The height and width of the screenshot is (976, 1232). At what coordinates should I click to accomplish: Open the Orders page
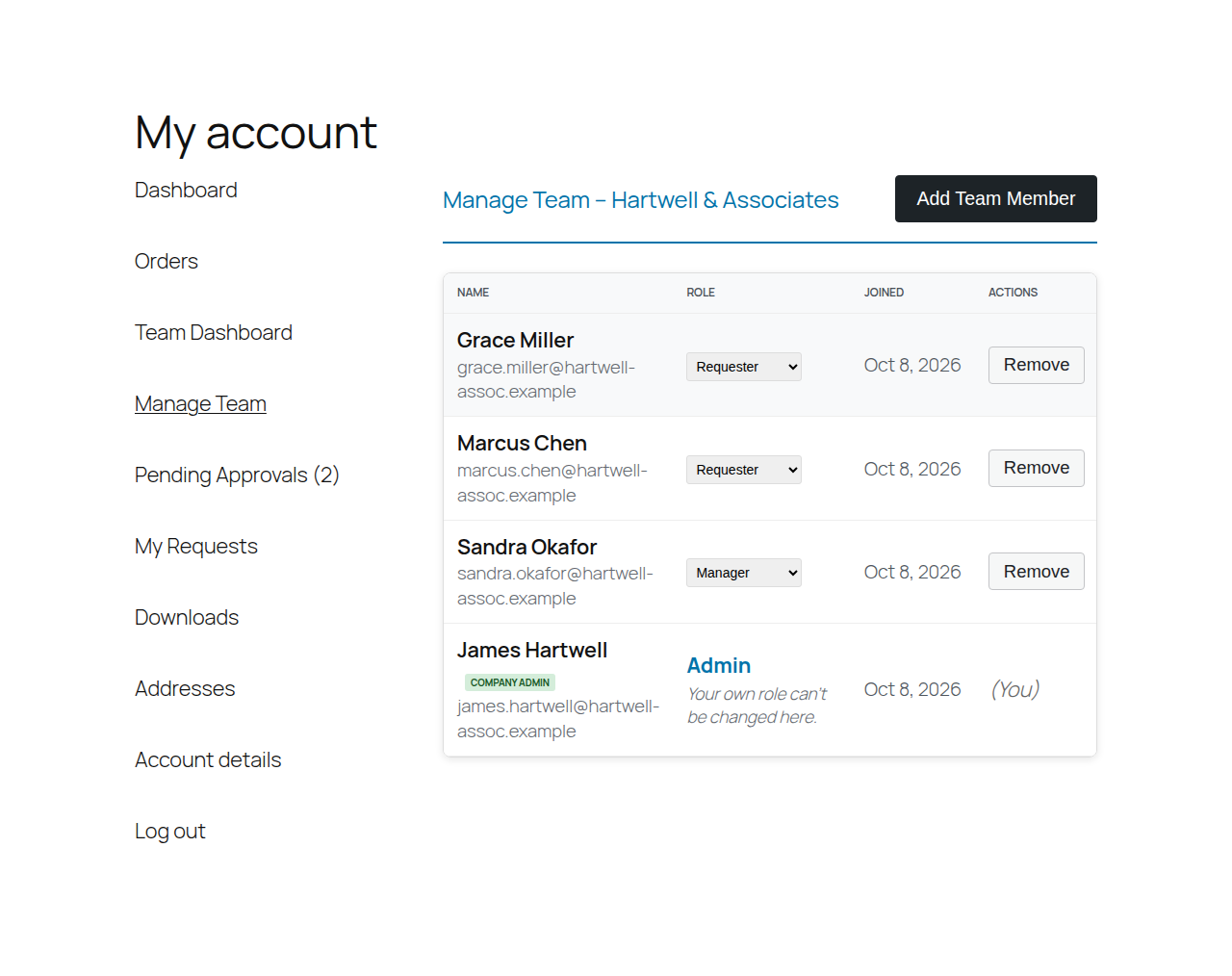click(x=167, y=262)
